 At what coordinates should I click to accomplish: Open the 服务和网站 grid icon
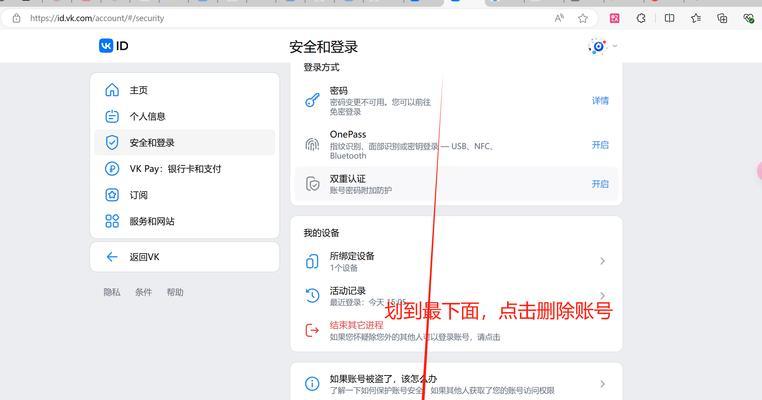click(x=112, y=221)
